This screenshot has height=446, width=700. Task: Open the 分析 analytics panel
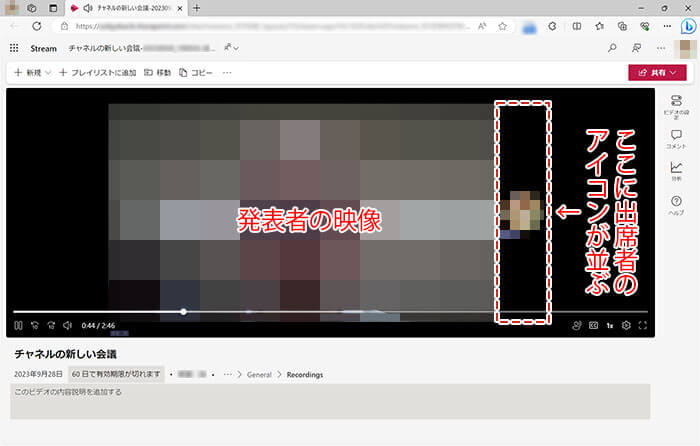(676, 171)
